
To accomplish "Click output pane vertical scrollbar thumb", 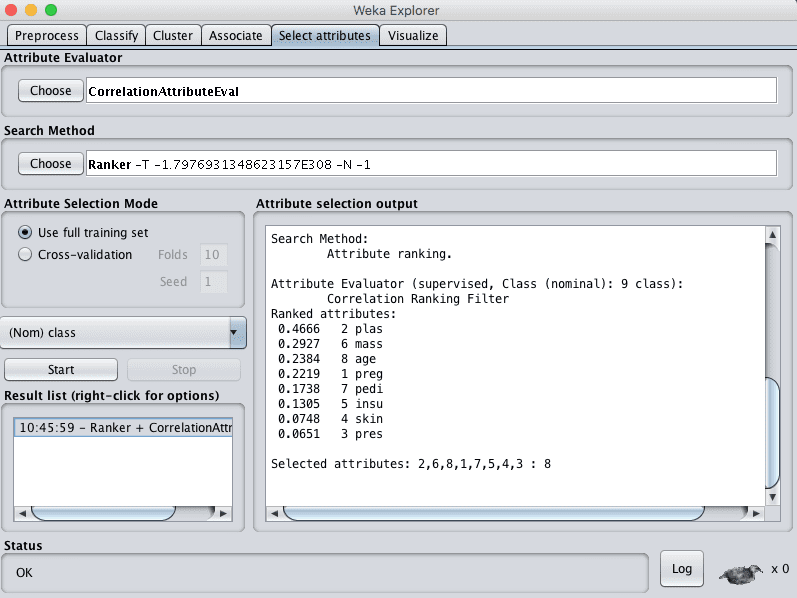I will (772, 433).
